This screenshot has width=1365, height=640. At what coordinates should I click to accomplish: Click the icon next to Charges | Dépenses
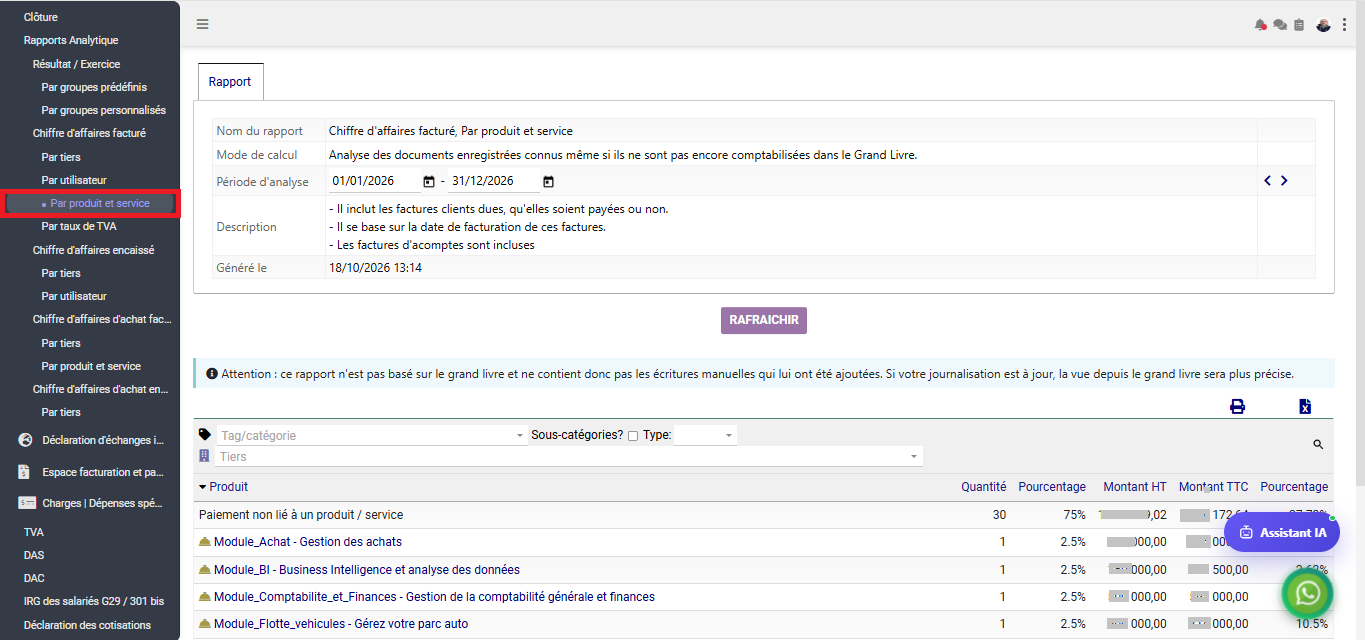(26, 503)
